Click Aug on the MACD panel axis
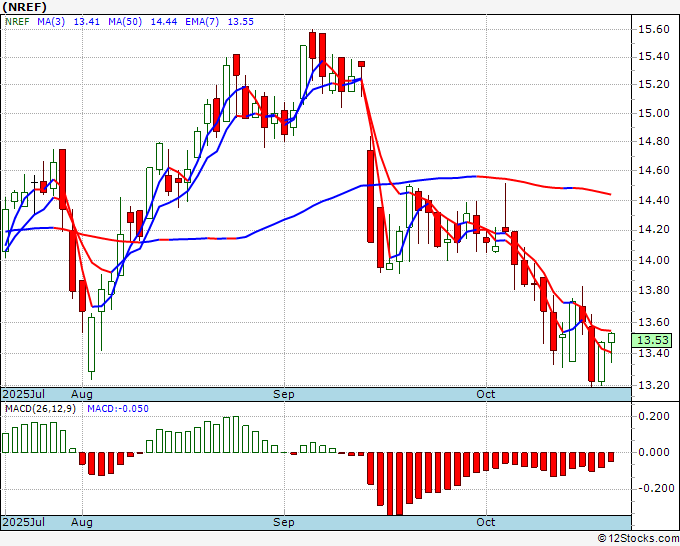 coord(82,522)
